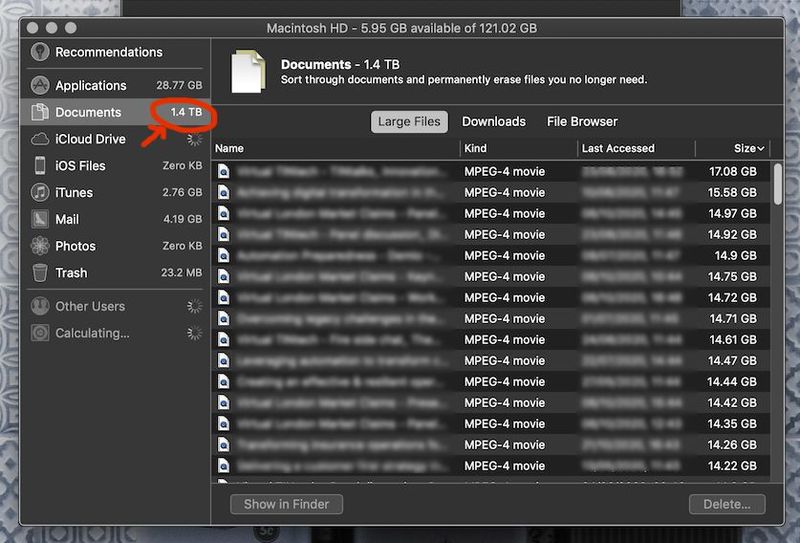Click file icon of 14.71 GB movie
The width and height of the screenshot is (800, 543).
point(223,318)
